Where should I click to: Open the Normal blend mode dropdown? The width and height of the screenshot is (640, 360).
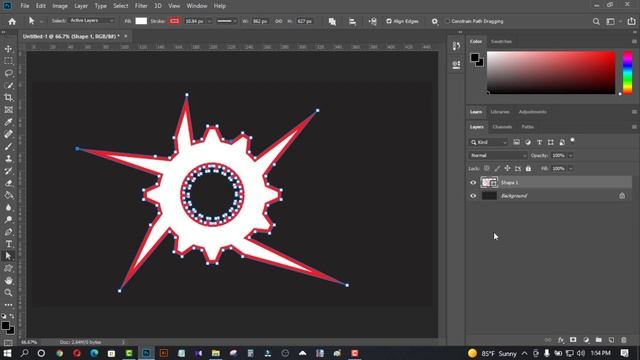click(x=498, y=156)
